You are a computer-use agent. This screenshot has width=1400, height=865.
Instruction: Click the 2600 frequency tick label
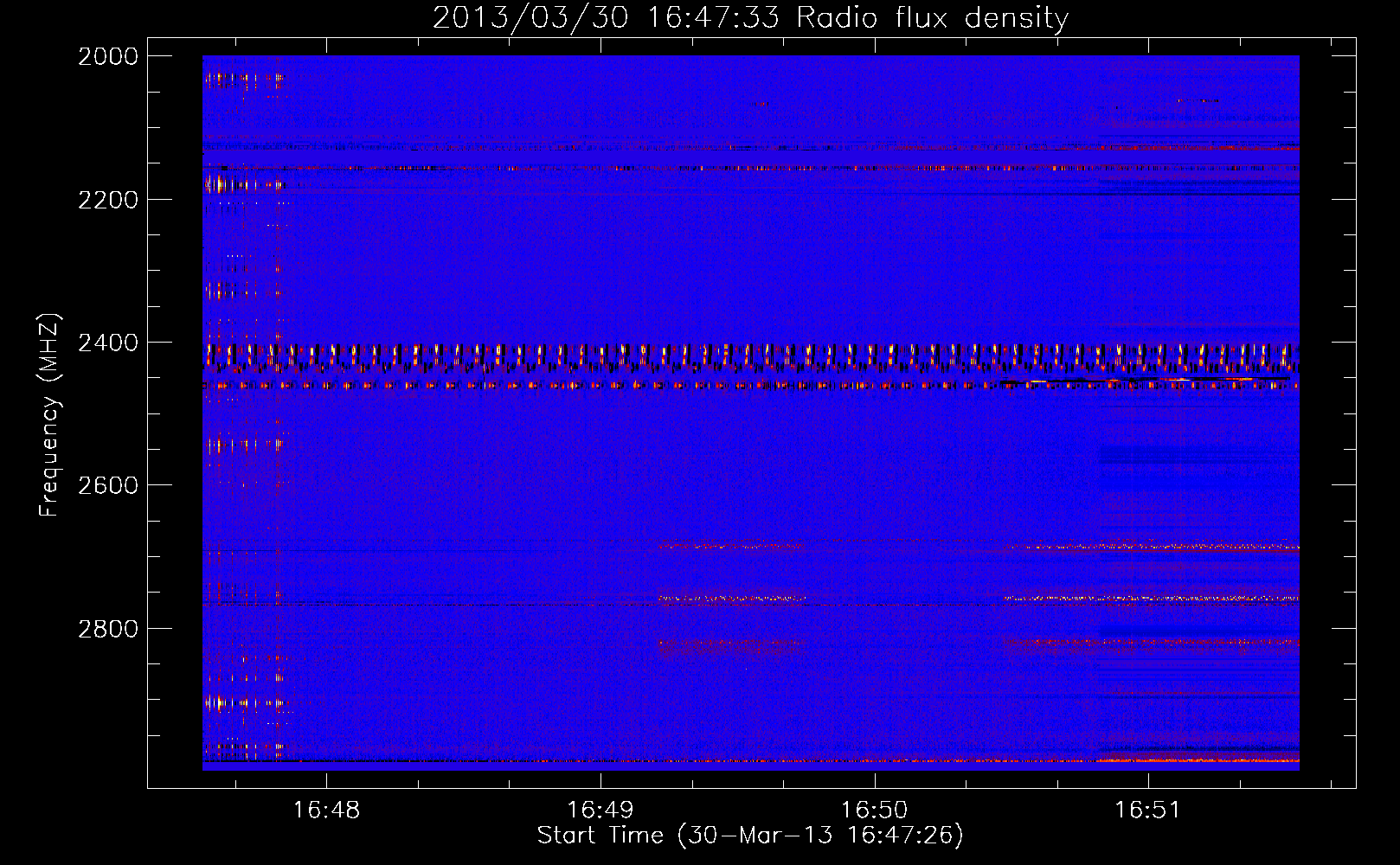[x=108, y=485]
